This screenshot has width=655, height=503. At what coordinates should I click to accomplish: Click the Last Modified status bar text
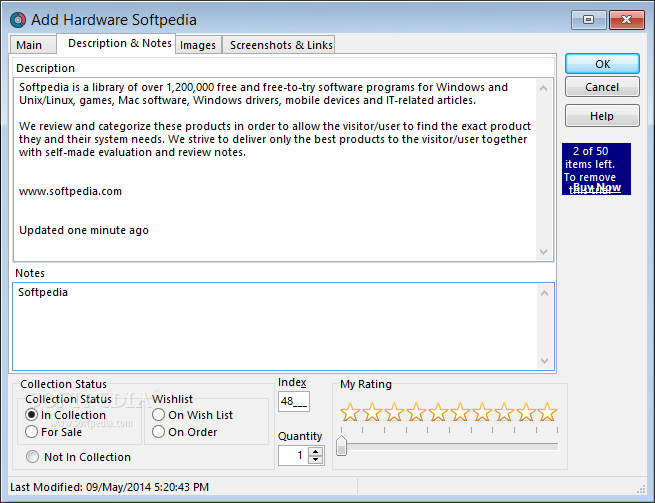point(109,487)
